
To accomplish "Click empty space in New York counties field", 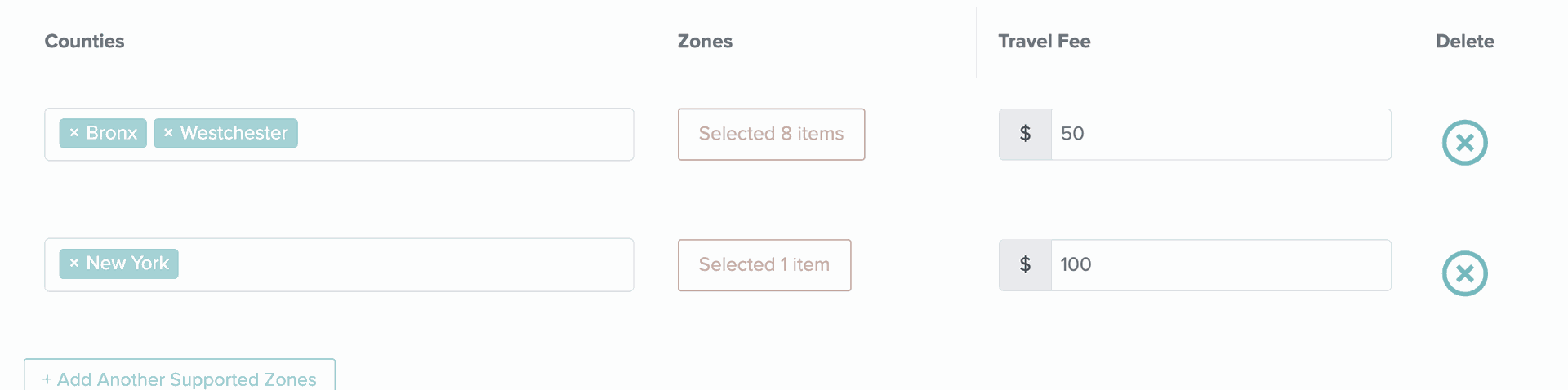I will click(x=408, y=264).
